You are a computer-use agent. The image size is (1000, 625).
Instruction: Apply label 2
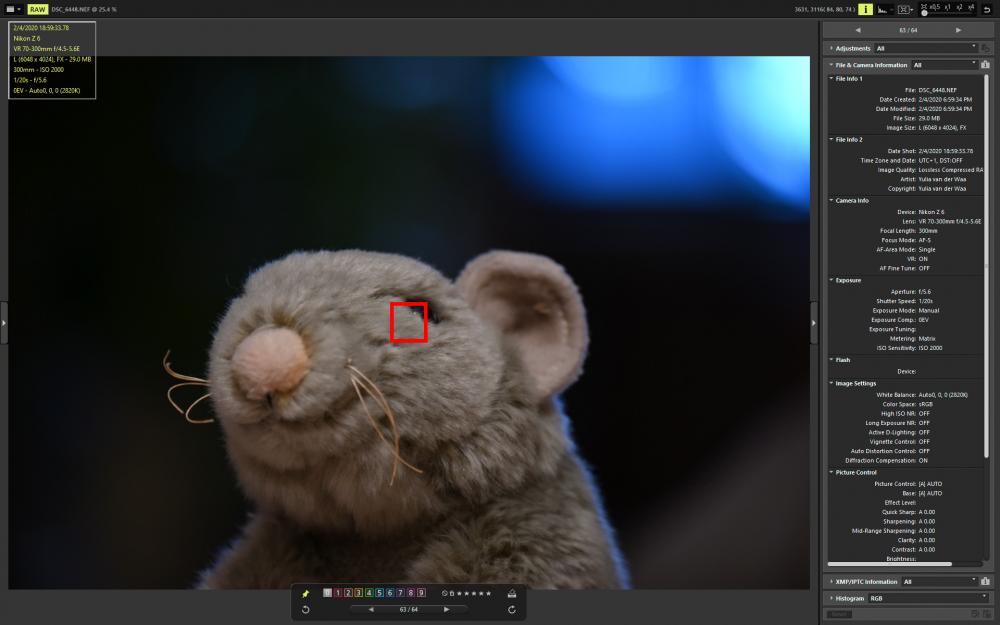click(x=348, y=593)
